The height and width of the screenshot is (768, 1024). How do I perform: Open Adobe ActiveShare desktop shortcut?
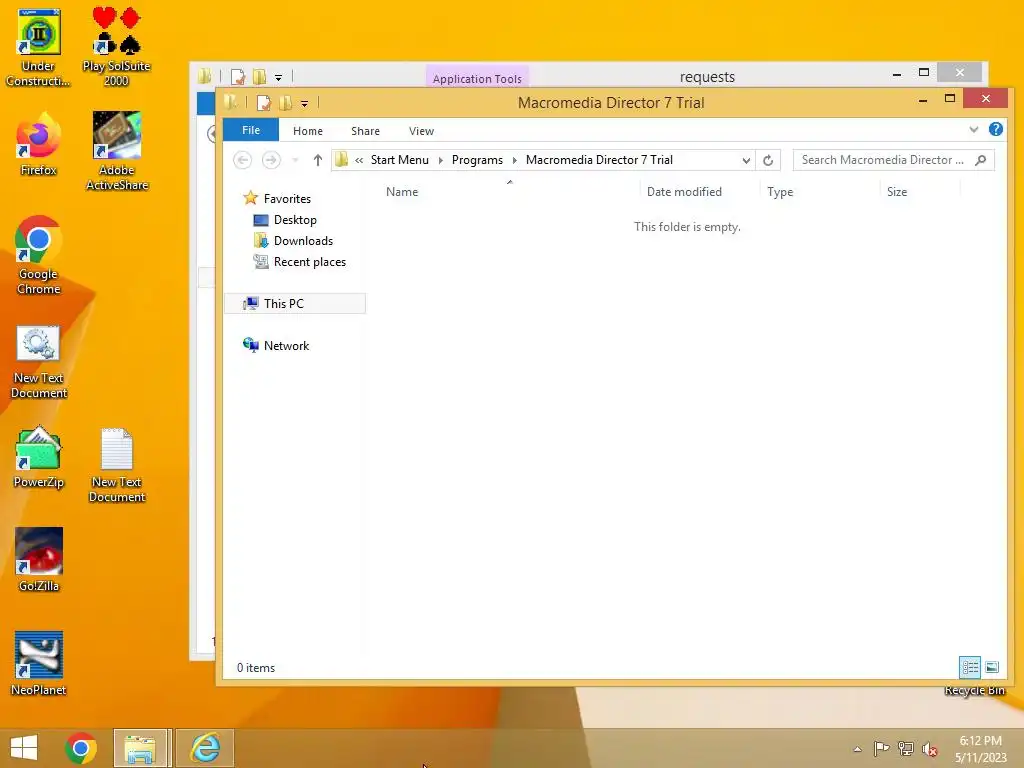click(x=117, y=151)
